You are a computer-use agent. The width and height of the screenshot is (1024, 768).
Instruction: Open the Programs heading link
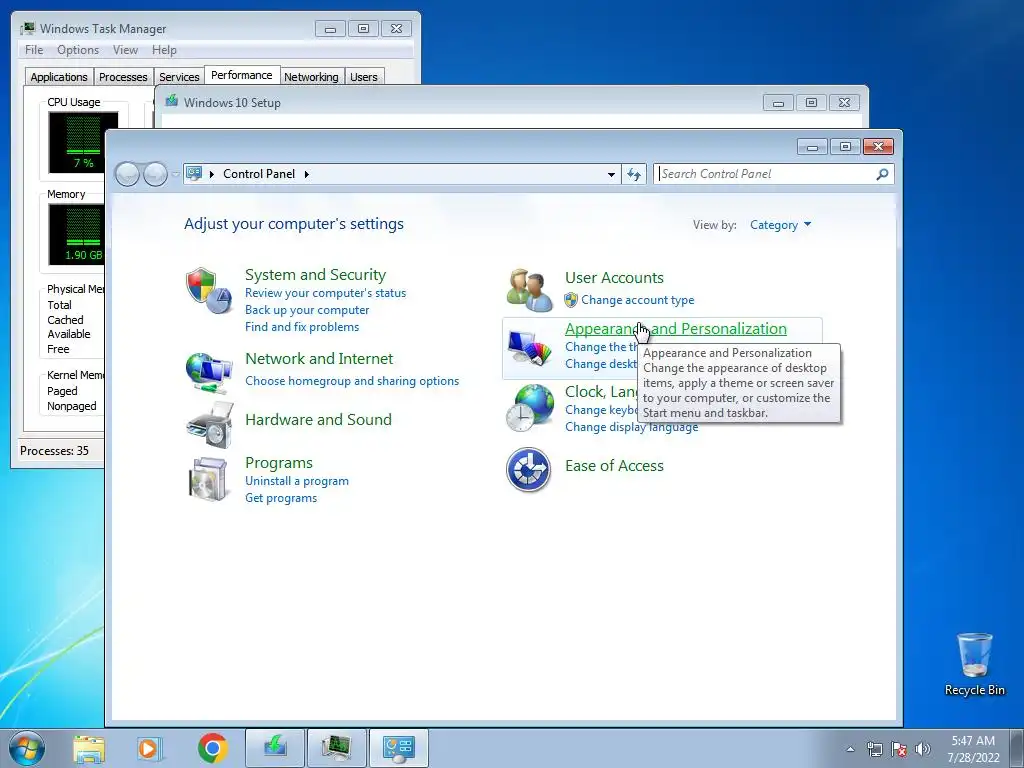pos(279,462)
